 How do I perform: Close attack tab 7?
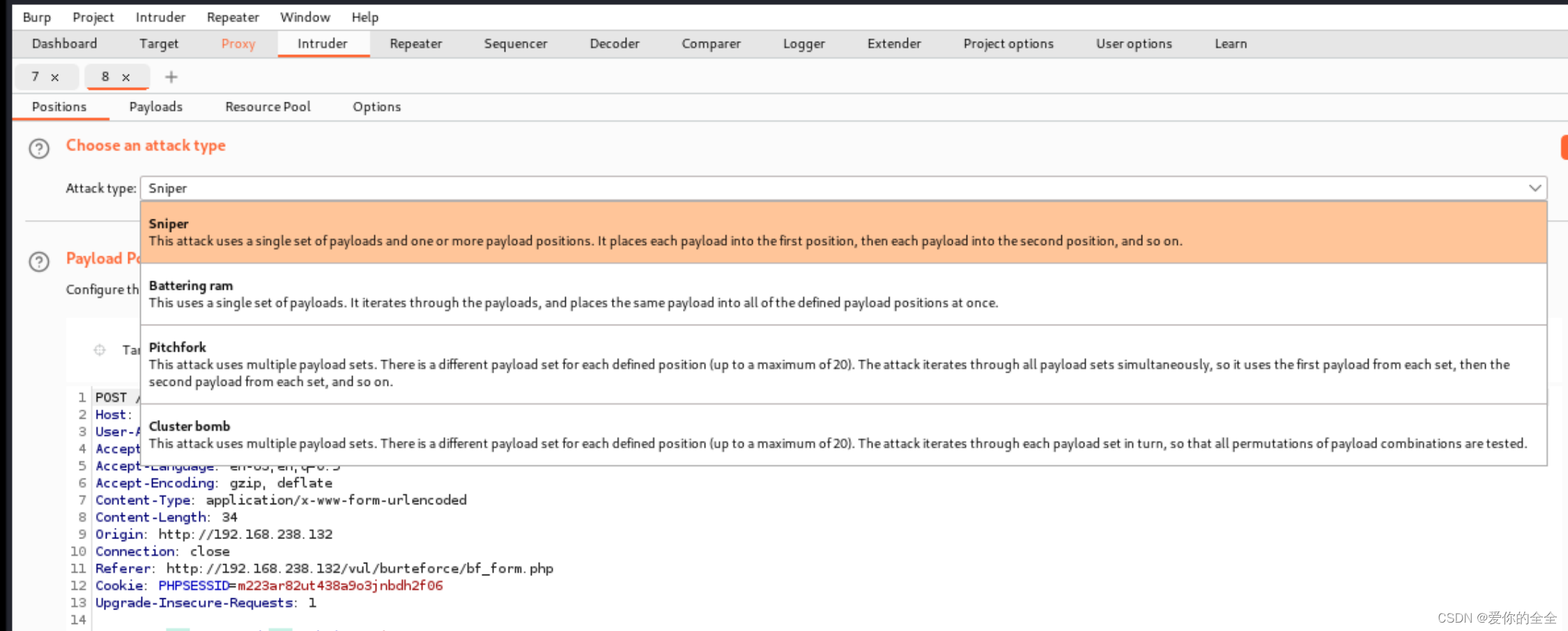(55, 77)
